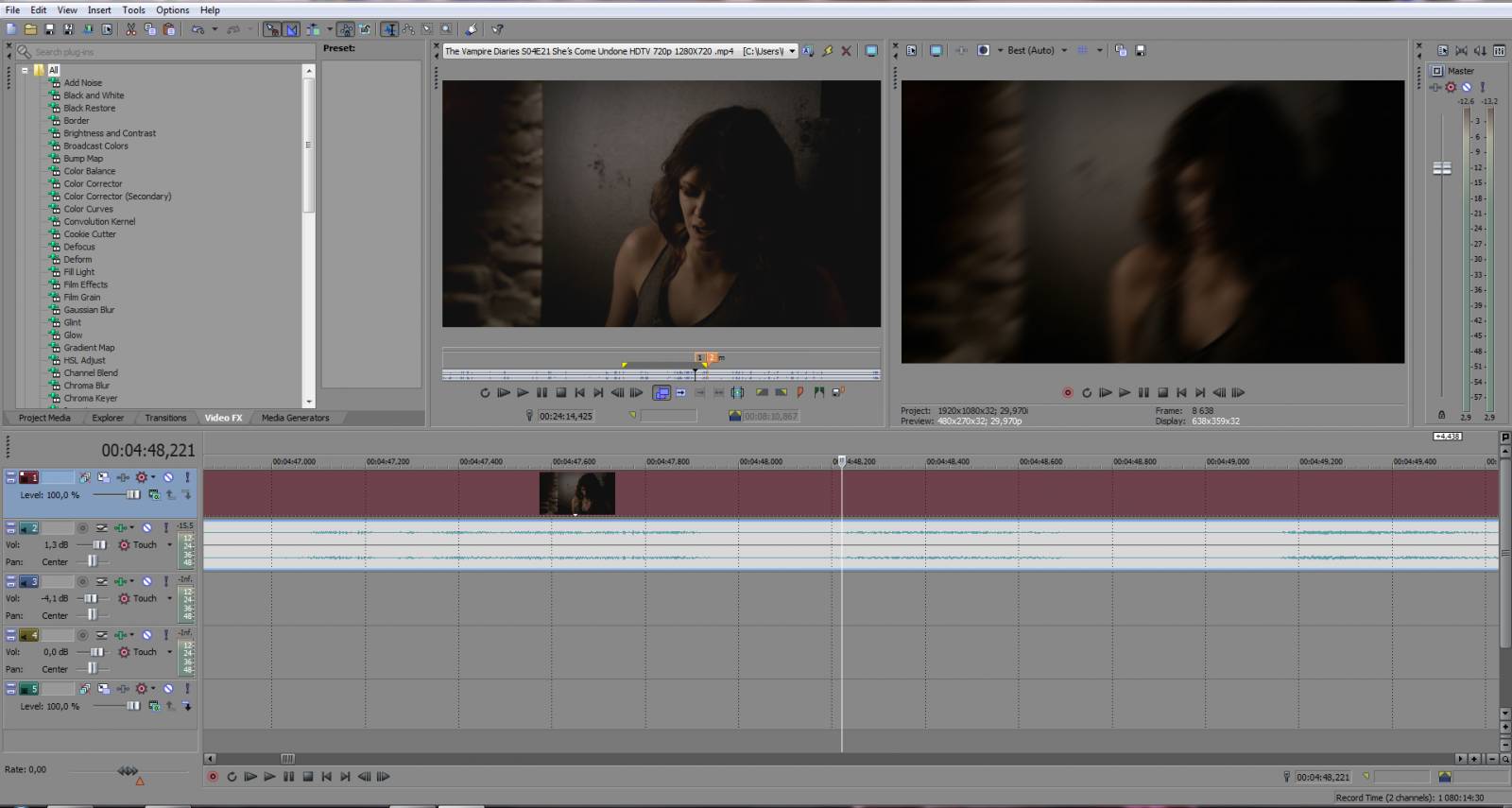Select the video clip thumbnail on track 1
Screen dimensions: 1512x808
[576, 493]
